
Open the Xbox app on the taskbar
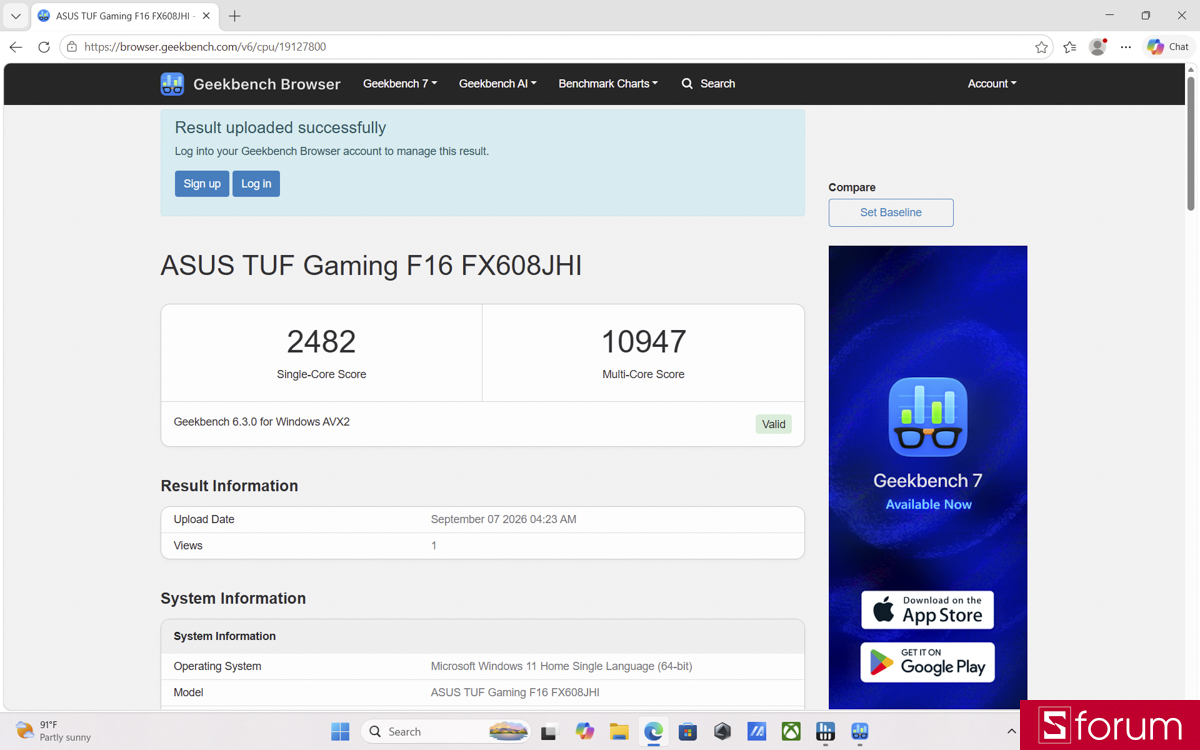791,732
